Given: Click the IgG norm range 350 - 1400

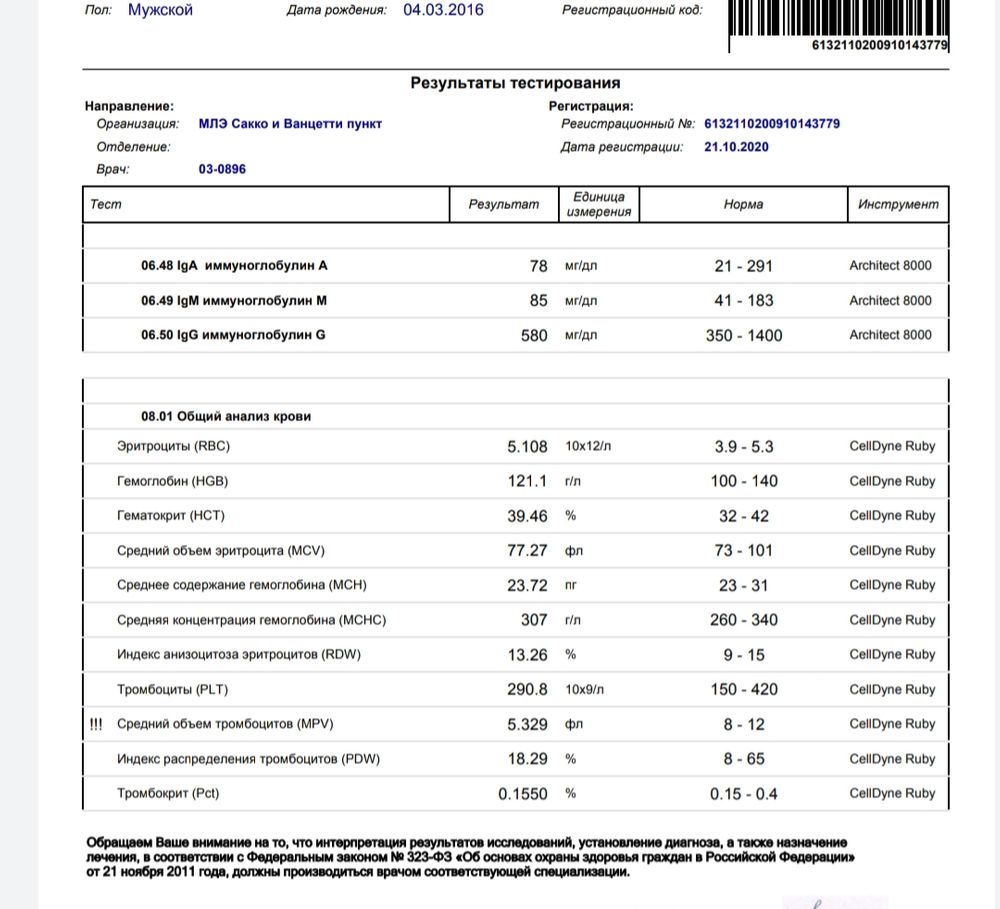Looking at the screenshot, I should click(743, 335).
